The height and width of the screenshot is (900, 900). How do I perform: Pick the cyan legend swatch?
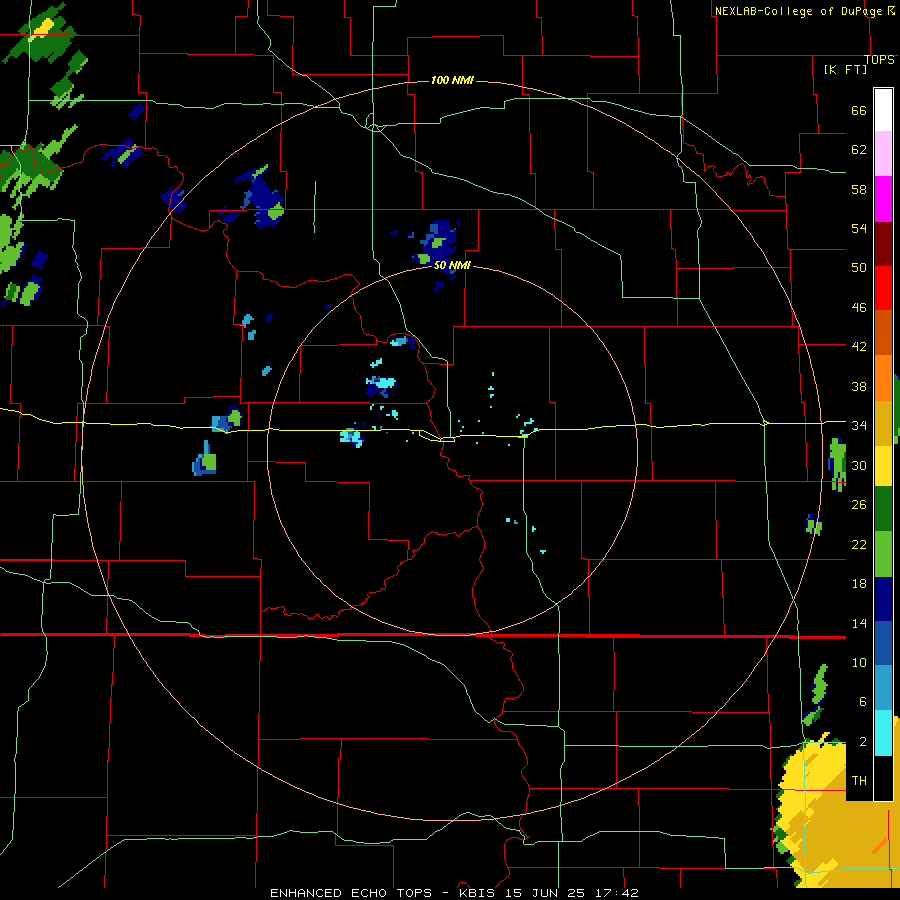coord(883,733)
